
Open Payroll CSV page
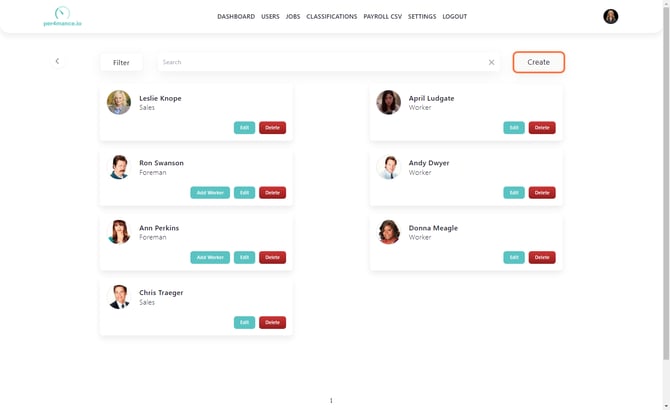[x=383, y=16]
